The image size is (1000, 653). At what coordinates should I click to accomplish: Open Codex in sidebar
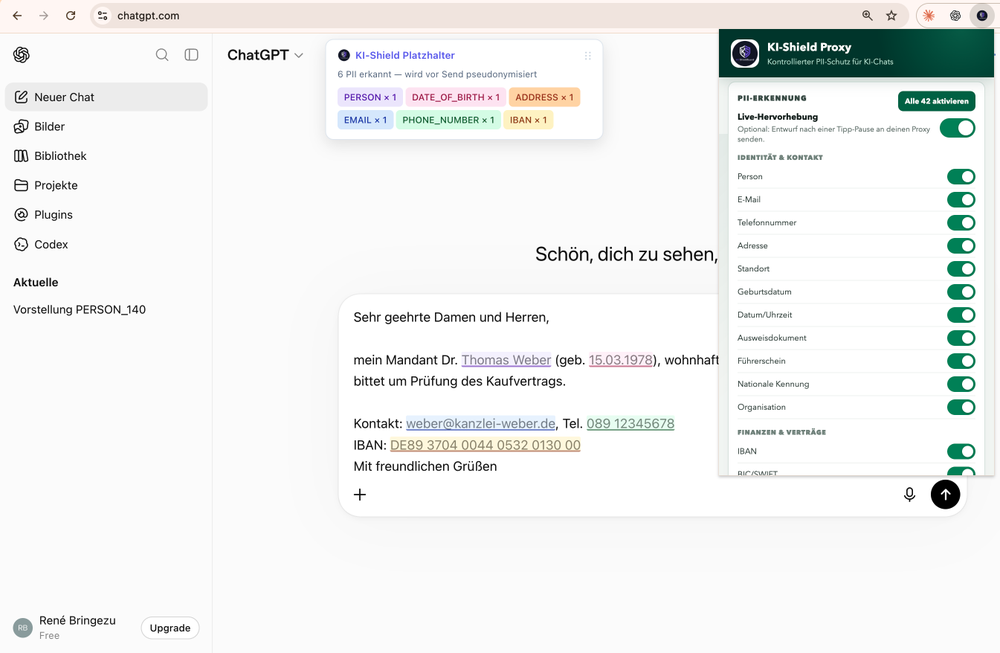coord(106,244)
